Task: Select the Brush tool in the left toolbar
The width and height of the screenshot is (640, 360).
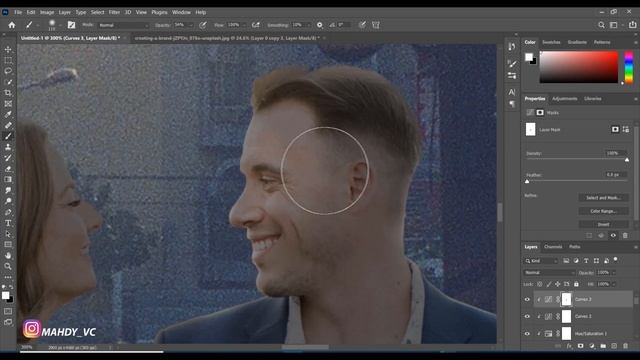Action: (8, 136)
